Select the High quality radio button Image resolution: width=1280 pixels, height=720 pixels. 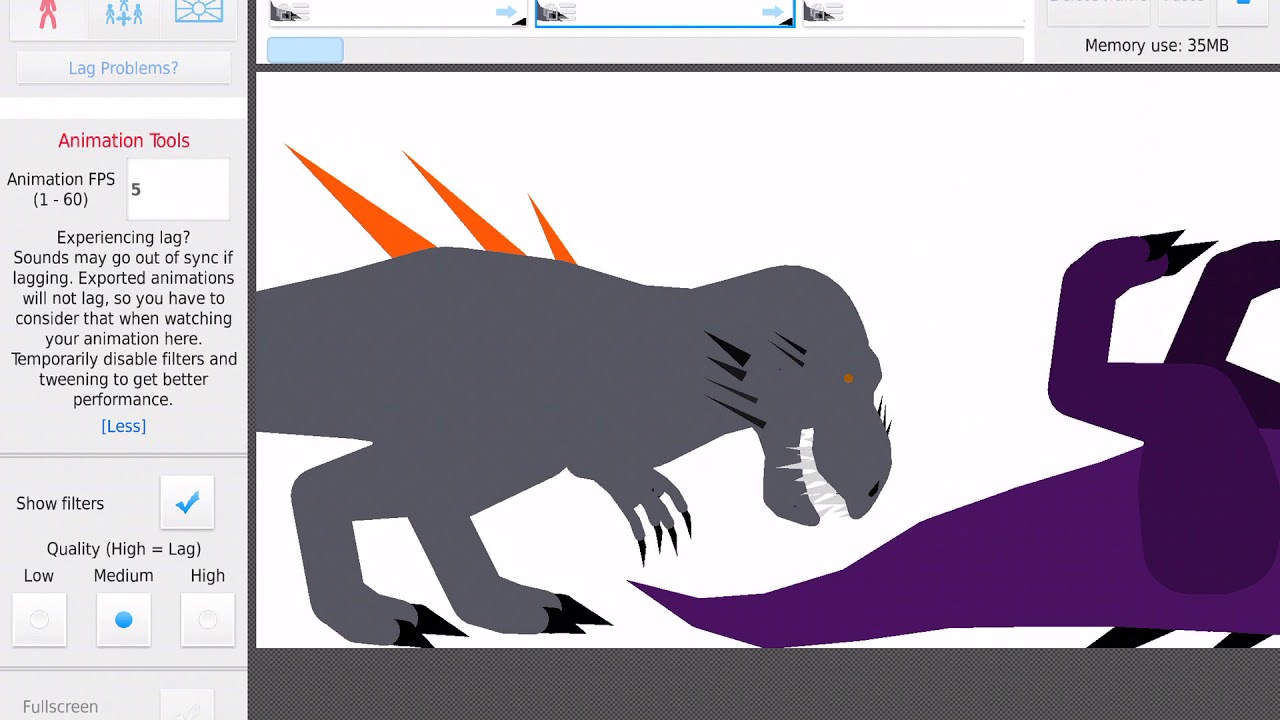coord(208,620)
